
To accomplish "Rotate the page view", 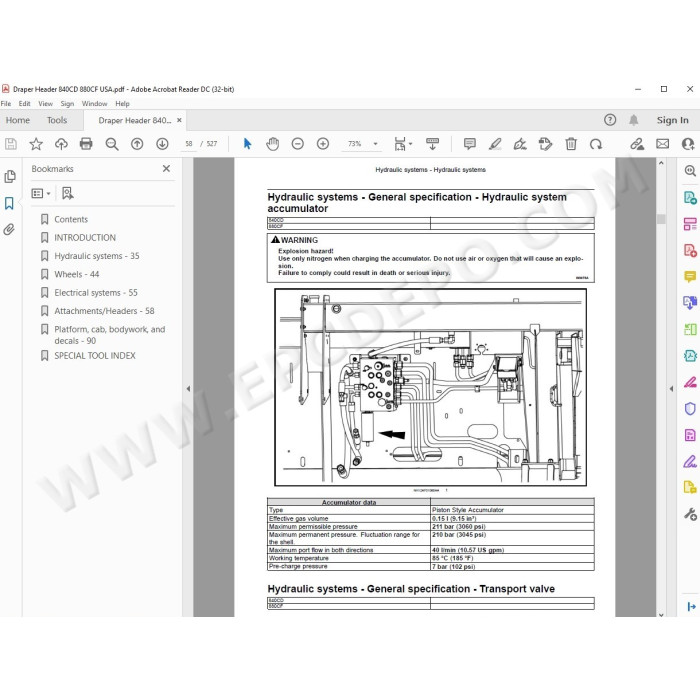I will (x=596, y=144).
